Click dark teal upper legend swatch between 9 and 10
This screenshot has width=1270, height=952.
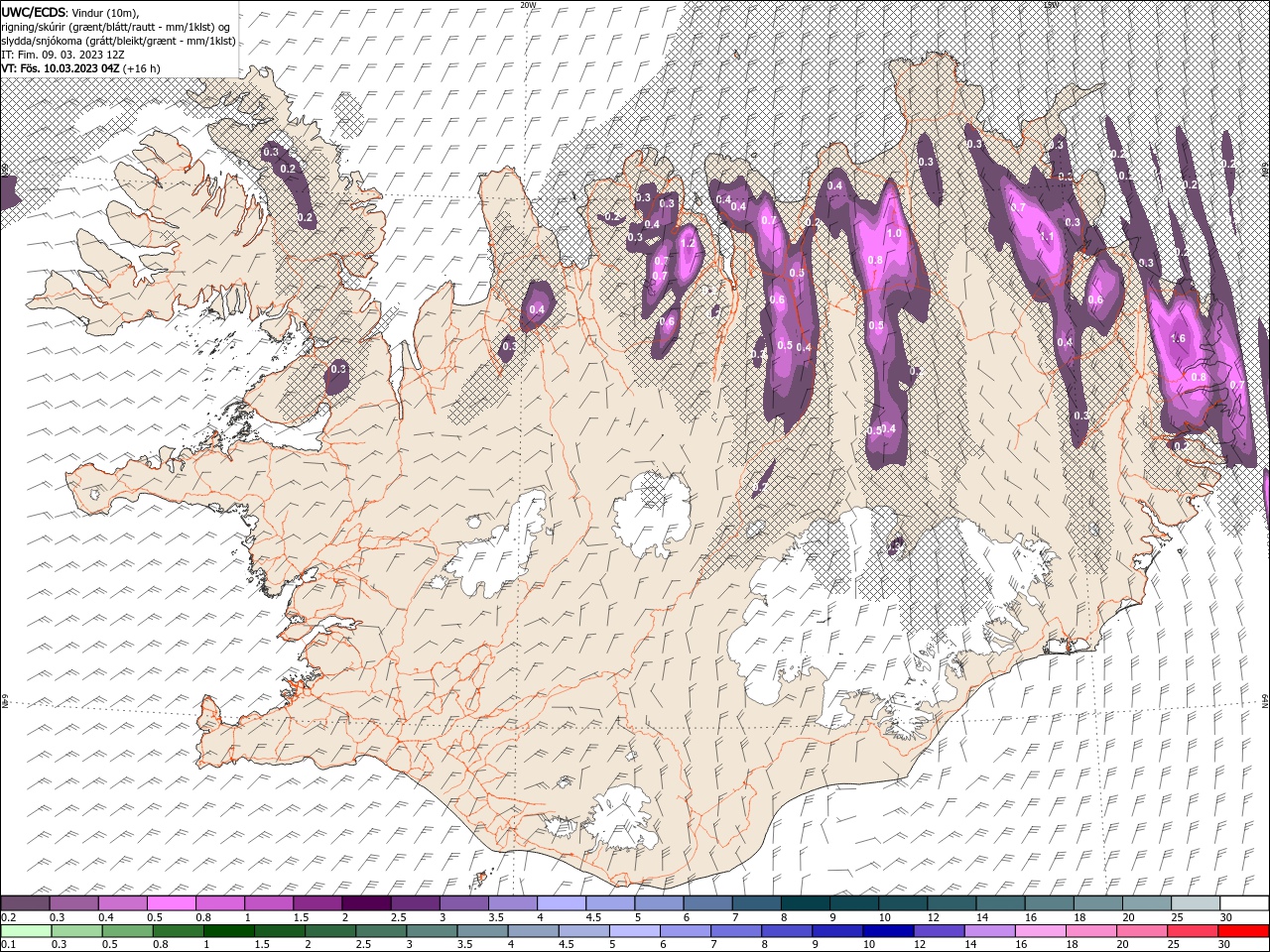click(x=853, y=903)
